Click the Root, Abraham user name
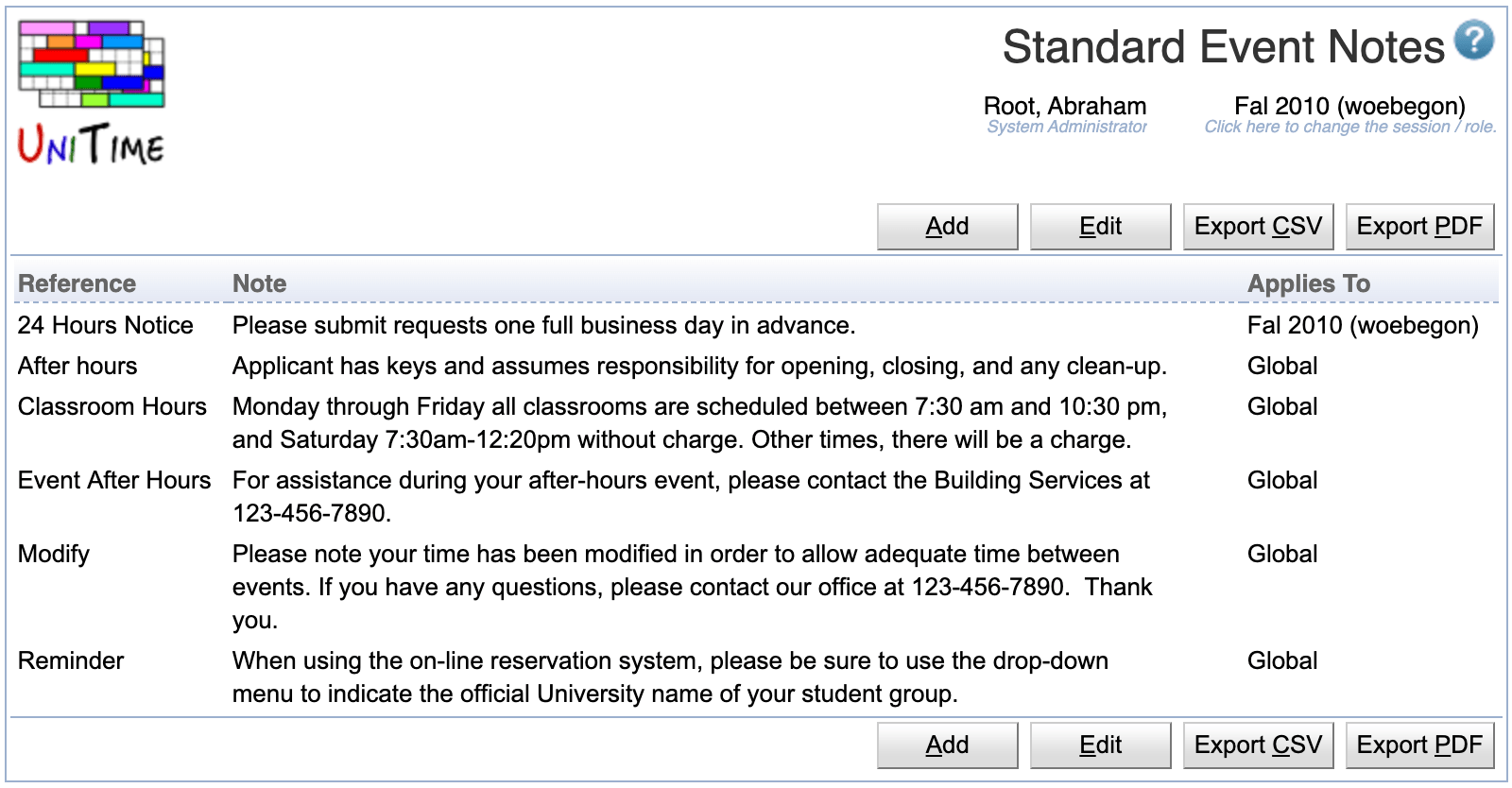This screenshot has width=1512, height=788. click(1065, 106)
